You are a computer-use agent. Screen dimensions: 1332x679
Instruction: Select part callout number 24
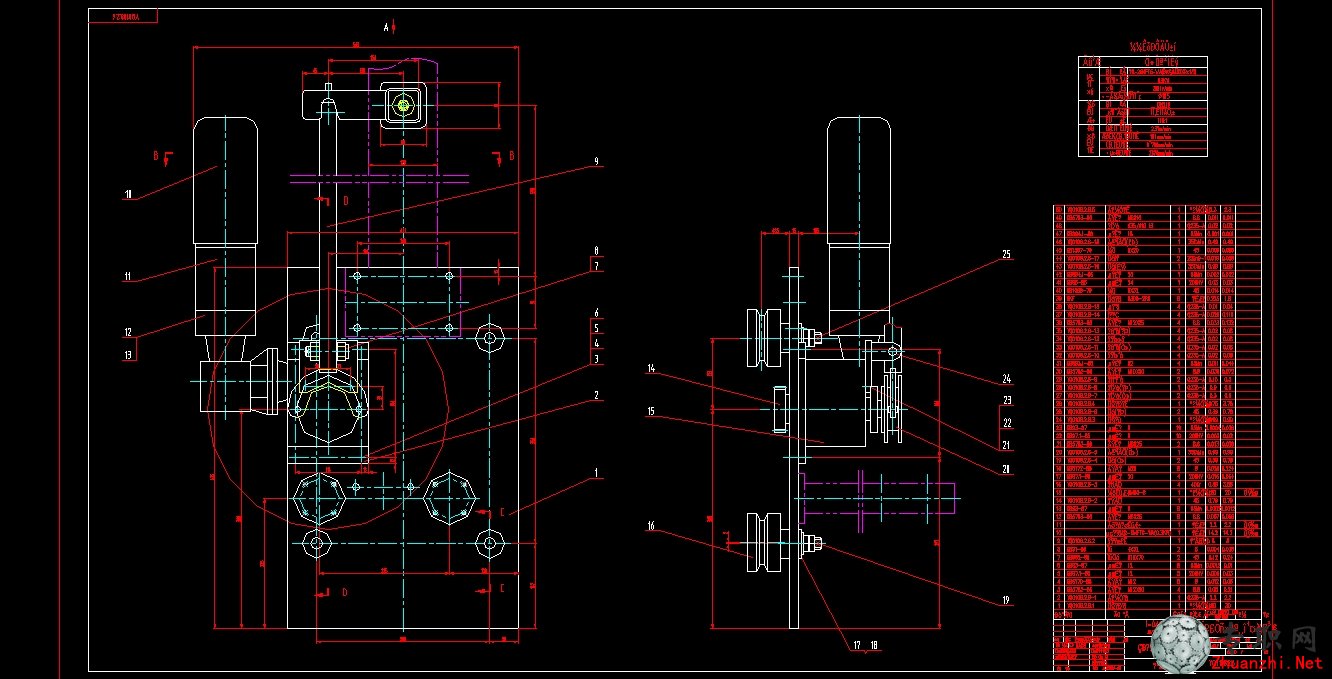click(x=1007, y=379)
